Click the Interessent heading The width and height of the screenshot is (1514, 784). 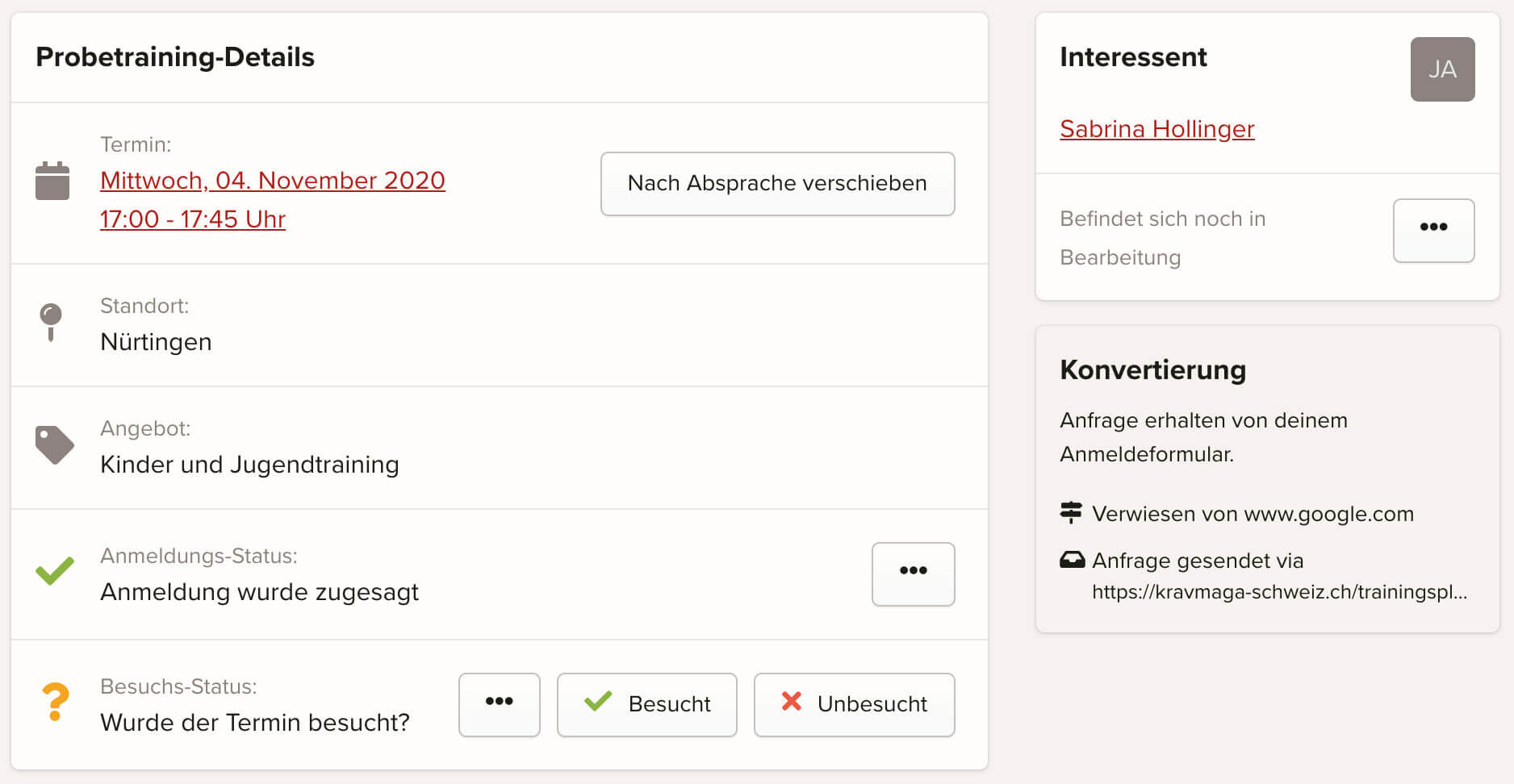[x=1133, y=57]
